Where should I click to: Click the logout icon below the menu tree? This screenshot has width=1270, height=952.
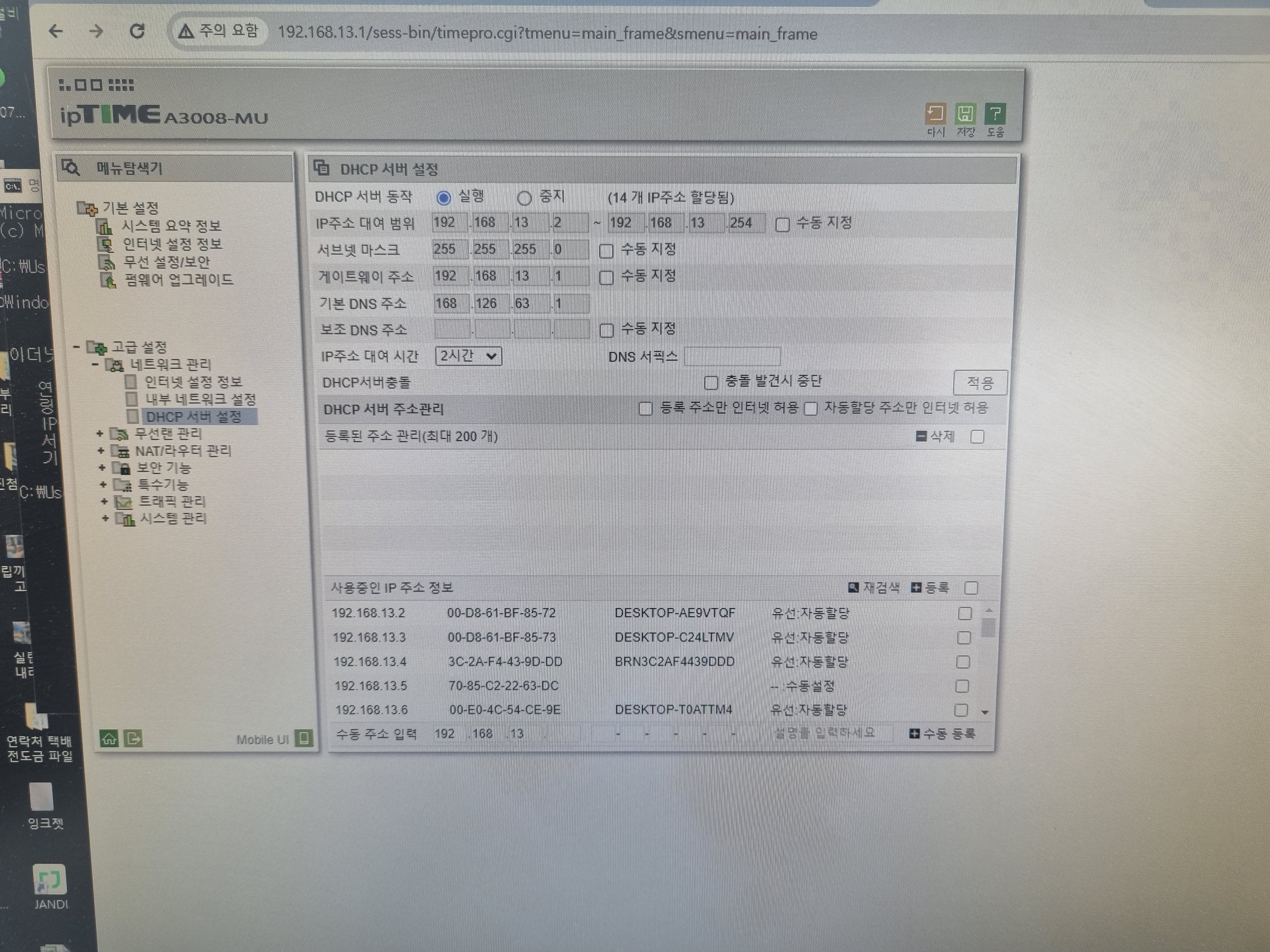coord(133,738)
